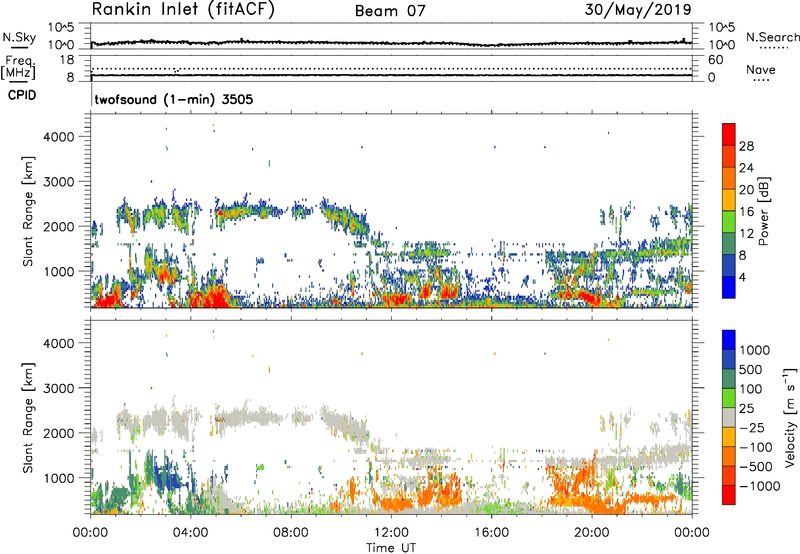The image size is (800, 554).
Task: Click the '12' tick on Power colorbar
Action: pyautogui.click(x=746, y=234)
